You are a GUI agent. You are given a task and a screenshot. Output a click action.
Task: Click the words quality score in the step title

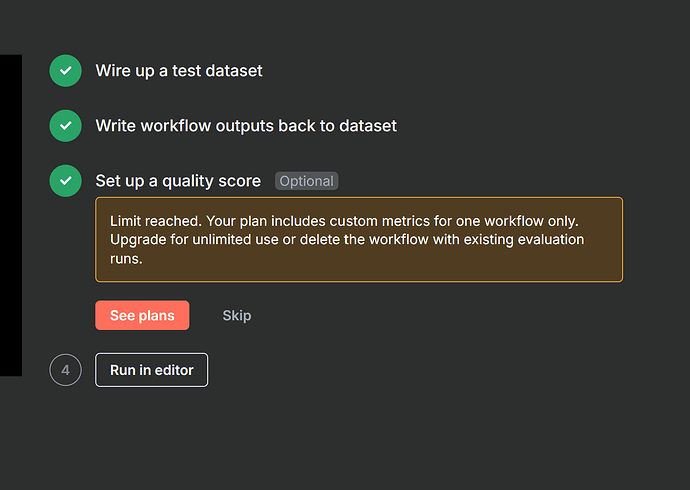pyautogui.click(x=212, y=181)
